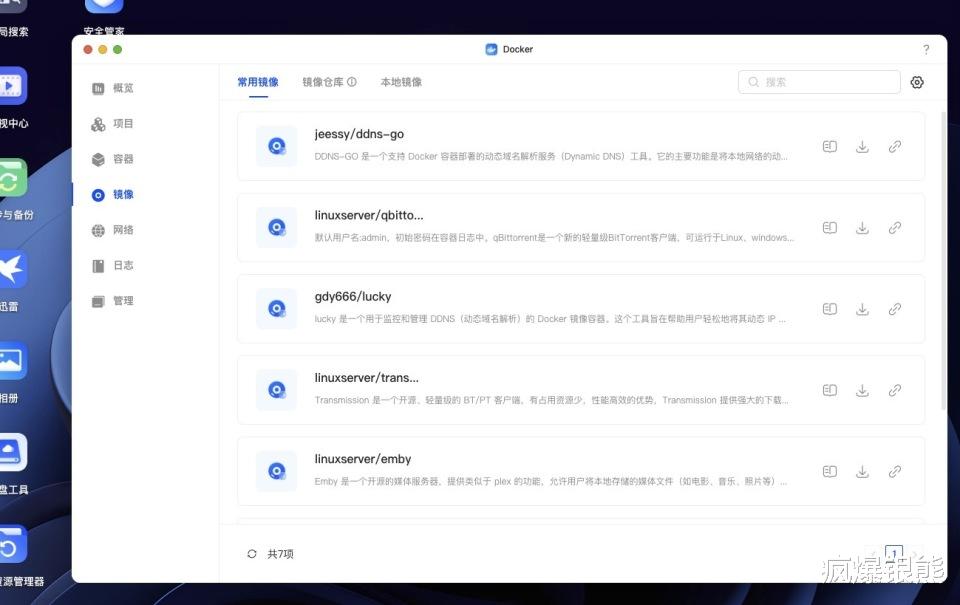This screenshot has width=960, height=605.
Task: Click the refresh icon beside 共7项
Action: (252, 554)
